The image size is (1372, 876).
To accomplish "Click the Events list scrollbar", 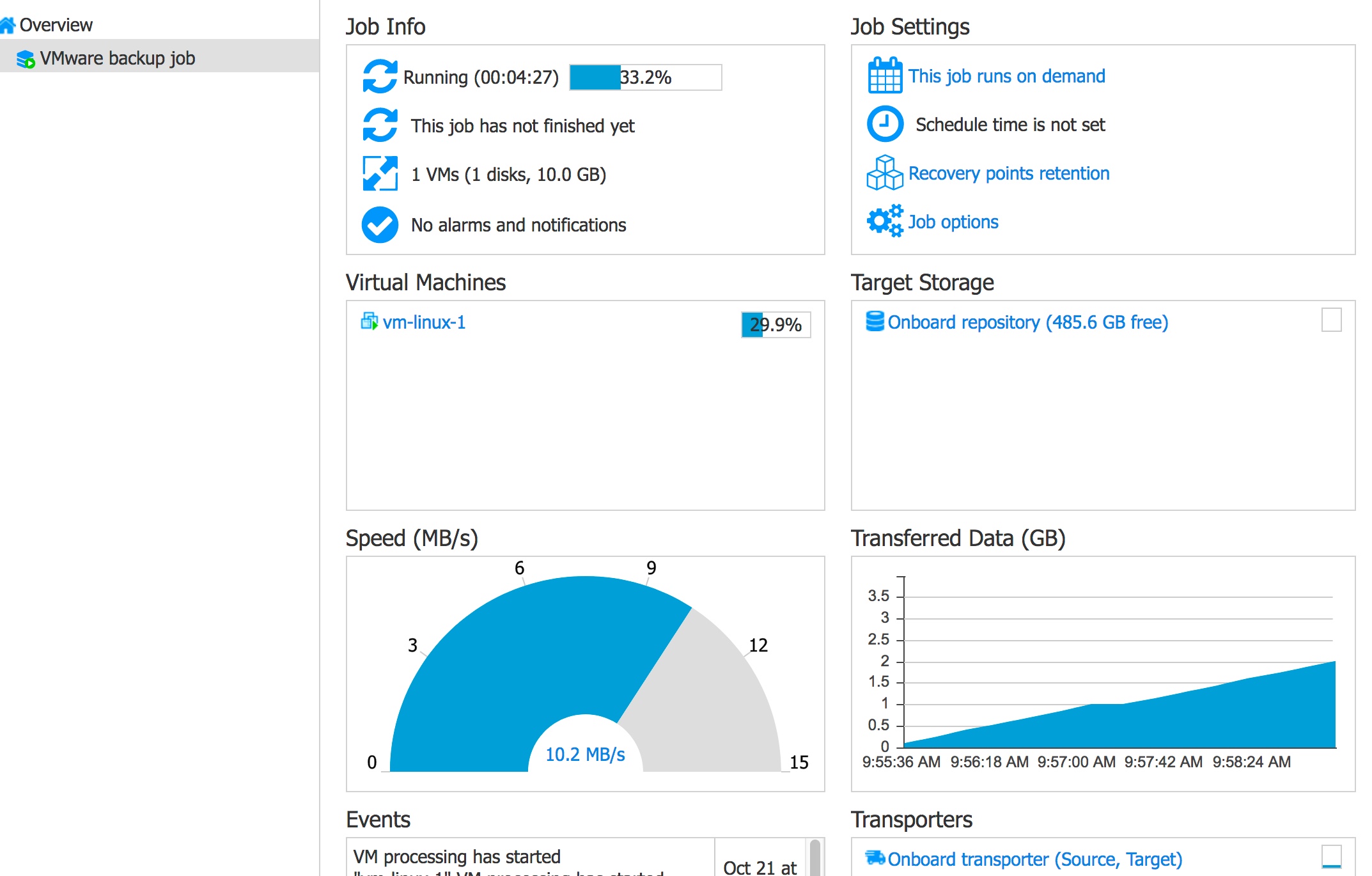I will pos(815,857).
